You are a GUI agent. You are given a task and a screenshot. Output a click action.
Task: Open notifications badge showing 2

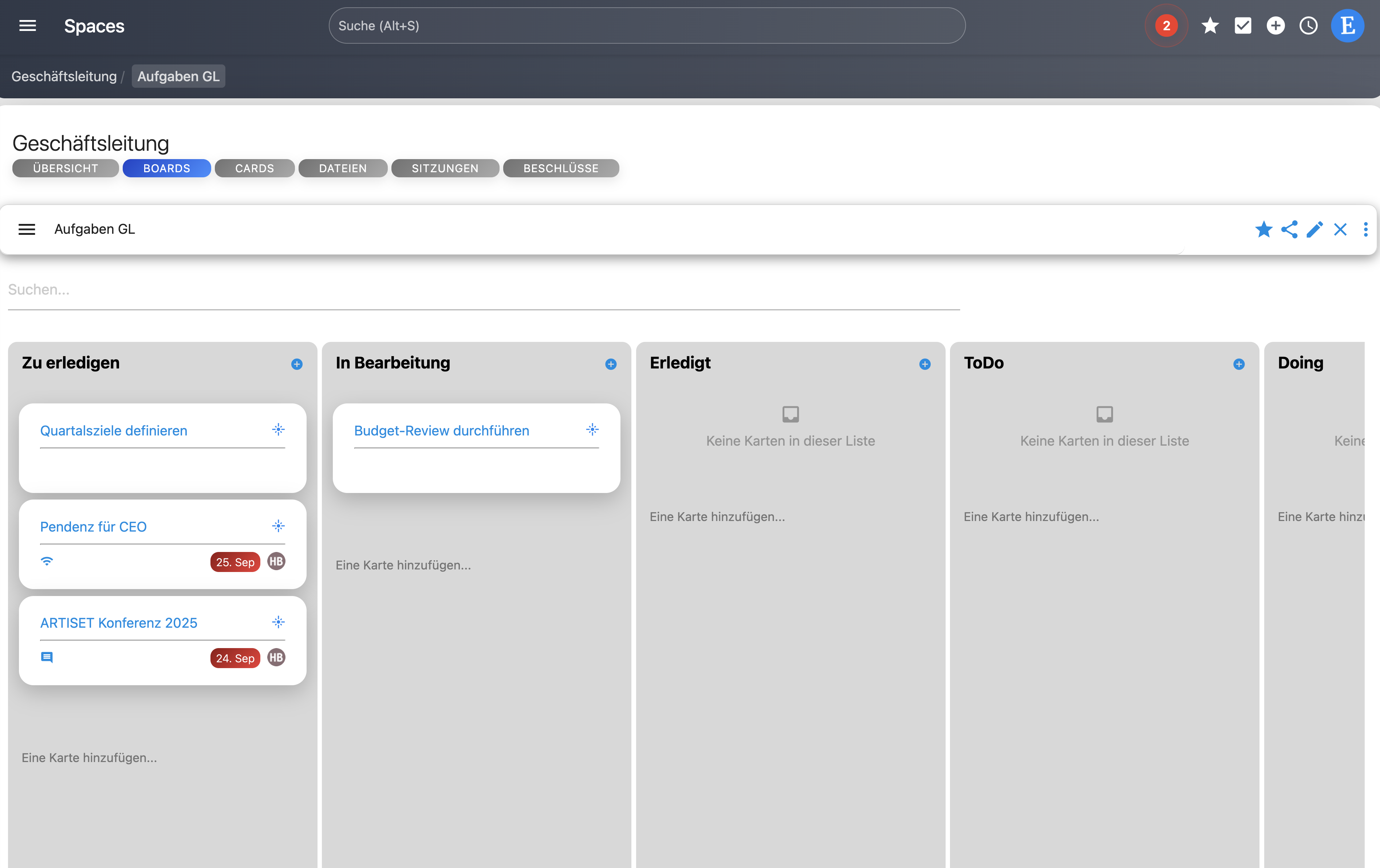click(x=1166, y=26)
